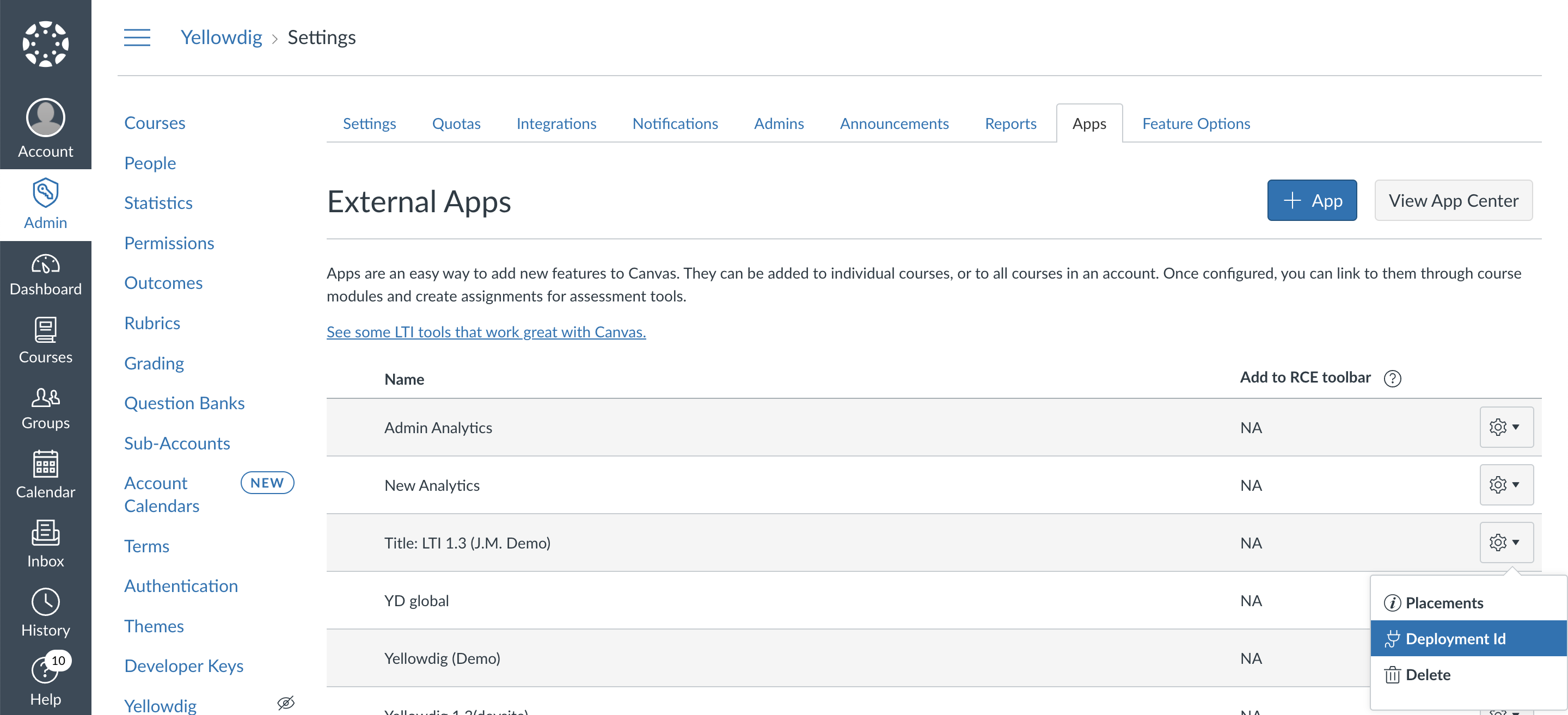Click the Delete trash icon
The image size is (1568, 715).
(x=1392, y=675)
